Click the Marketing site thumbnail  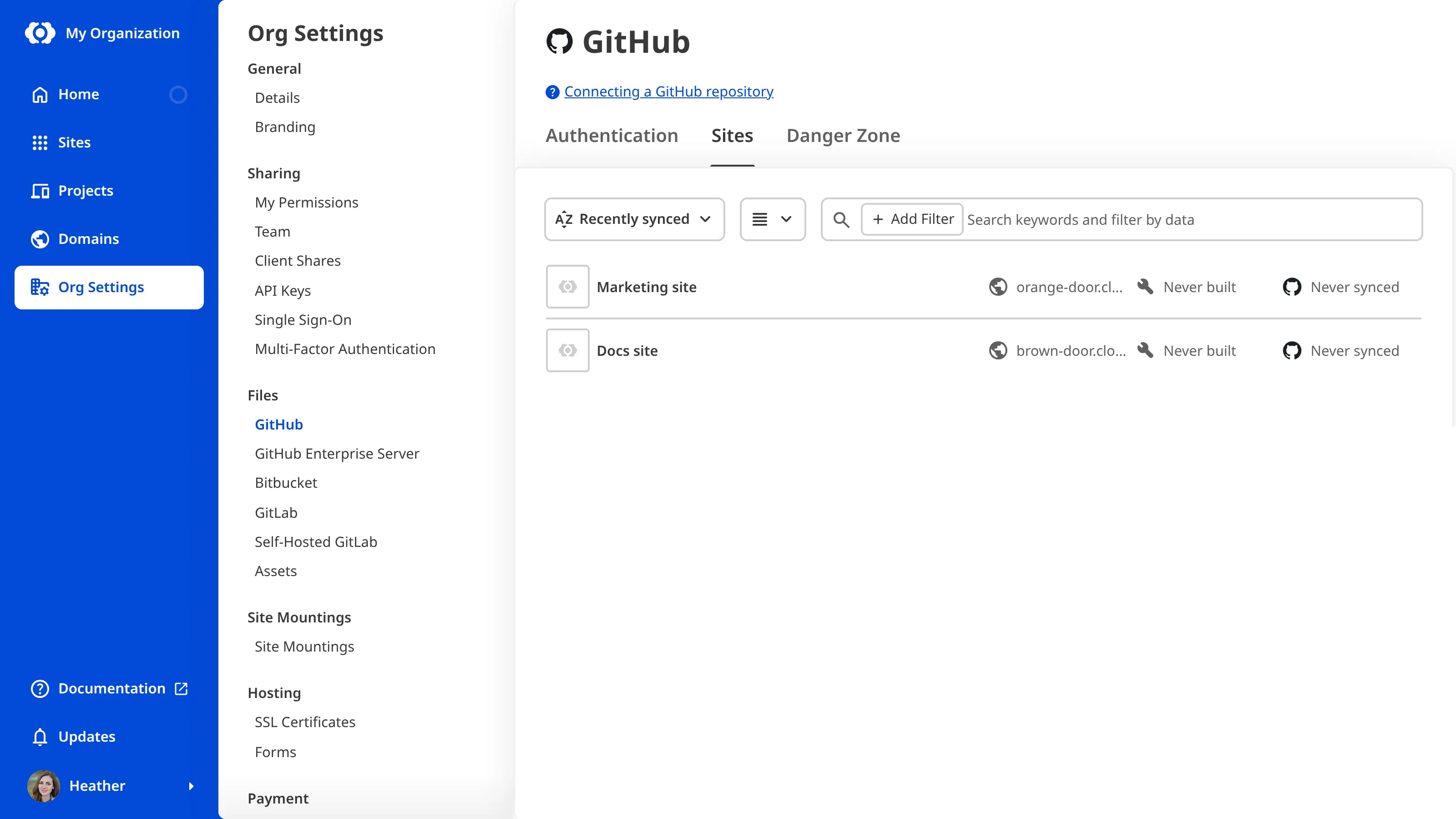[567, 287]
